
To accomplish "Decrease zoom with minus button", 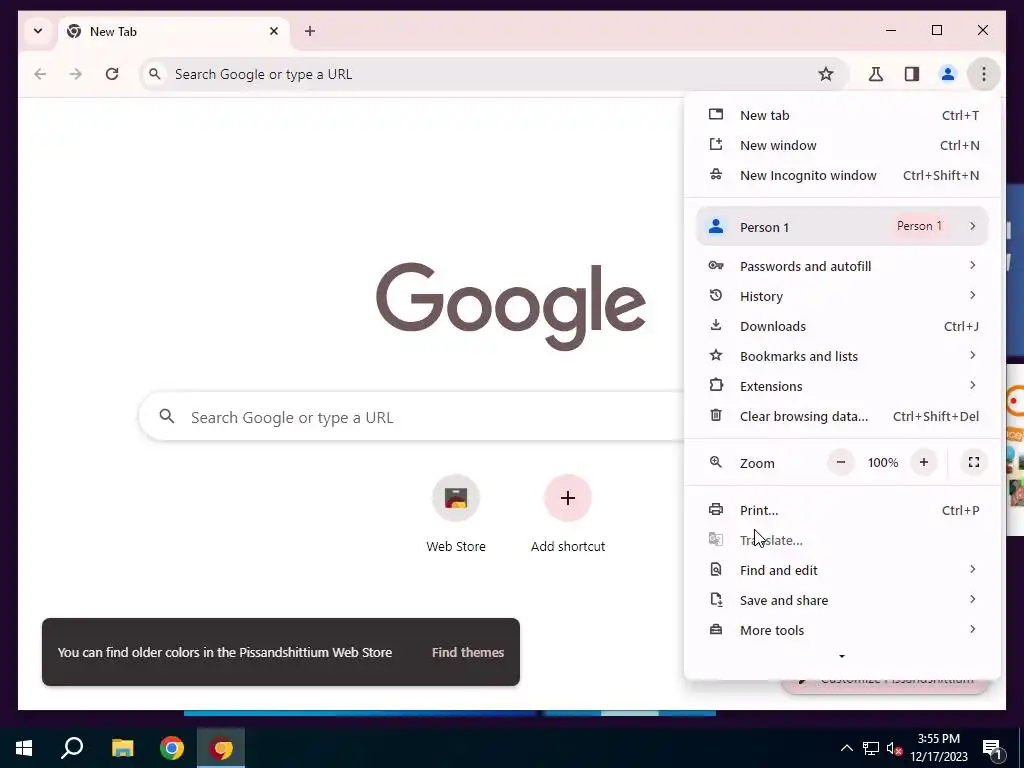I will pyautogui.click(x=841, y=462).
